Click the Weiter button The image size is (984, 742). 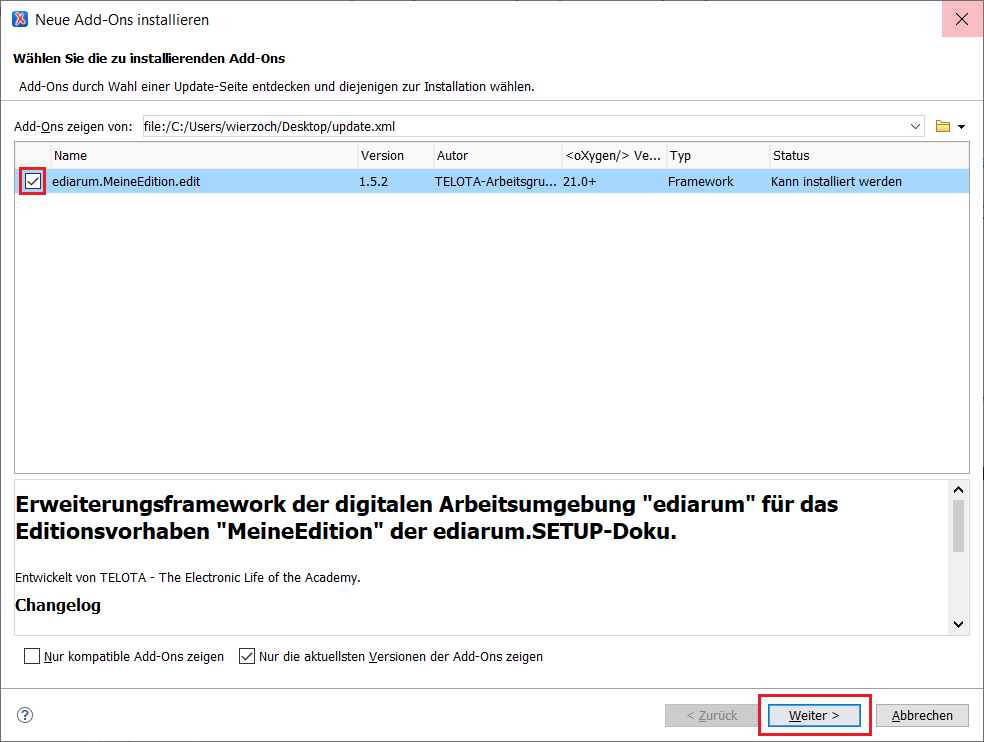[x=814, y=715]
